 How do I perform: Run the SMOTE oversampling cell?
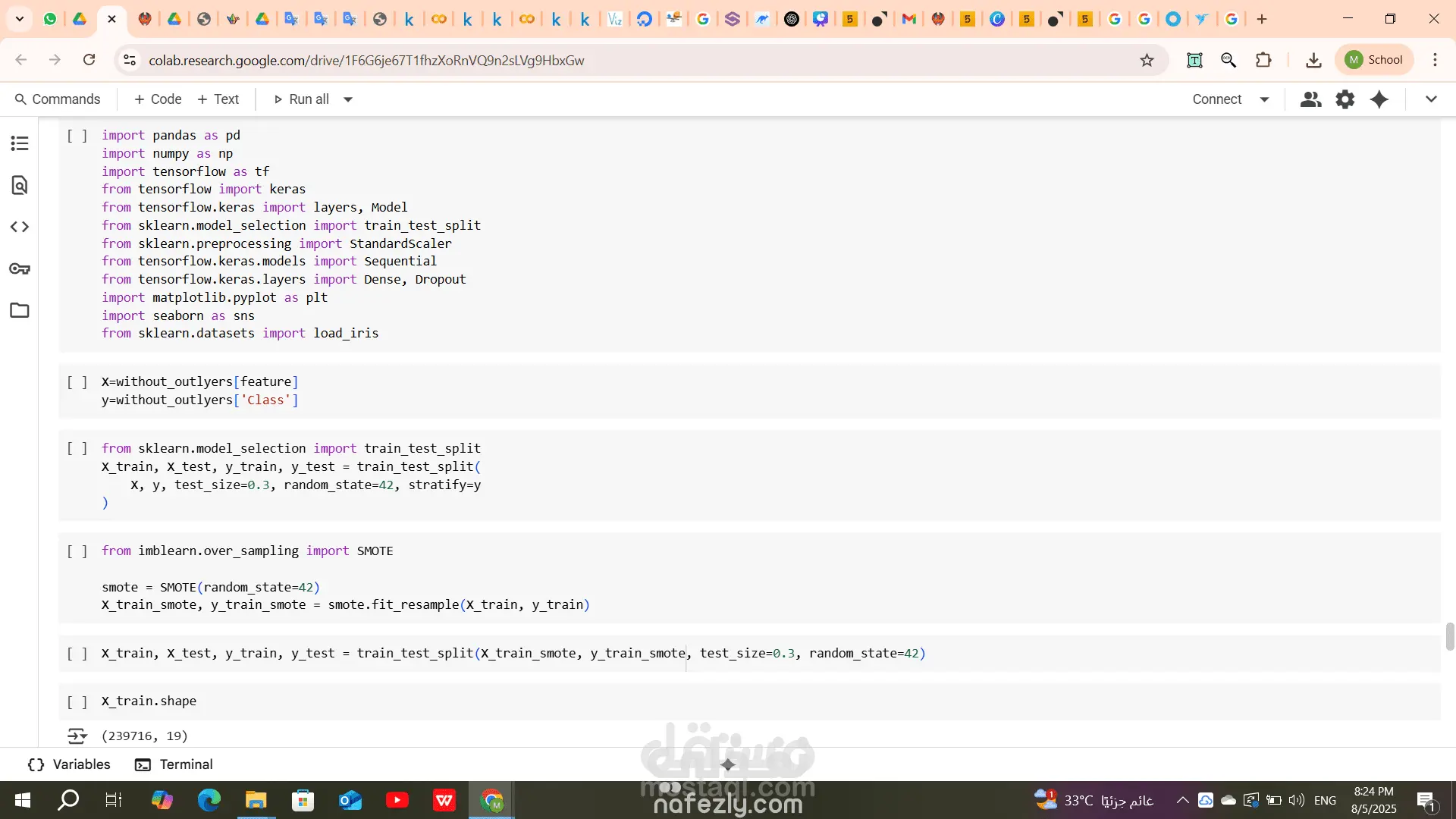77,551
